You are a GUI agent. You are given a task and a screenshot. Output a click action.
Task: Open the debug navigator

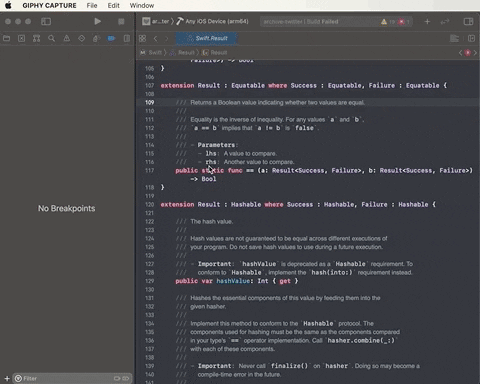[96, 39]
